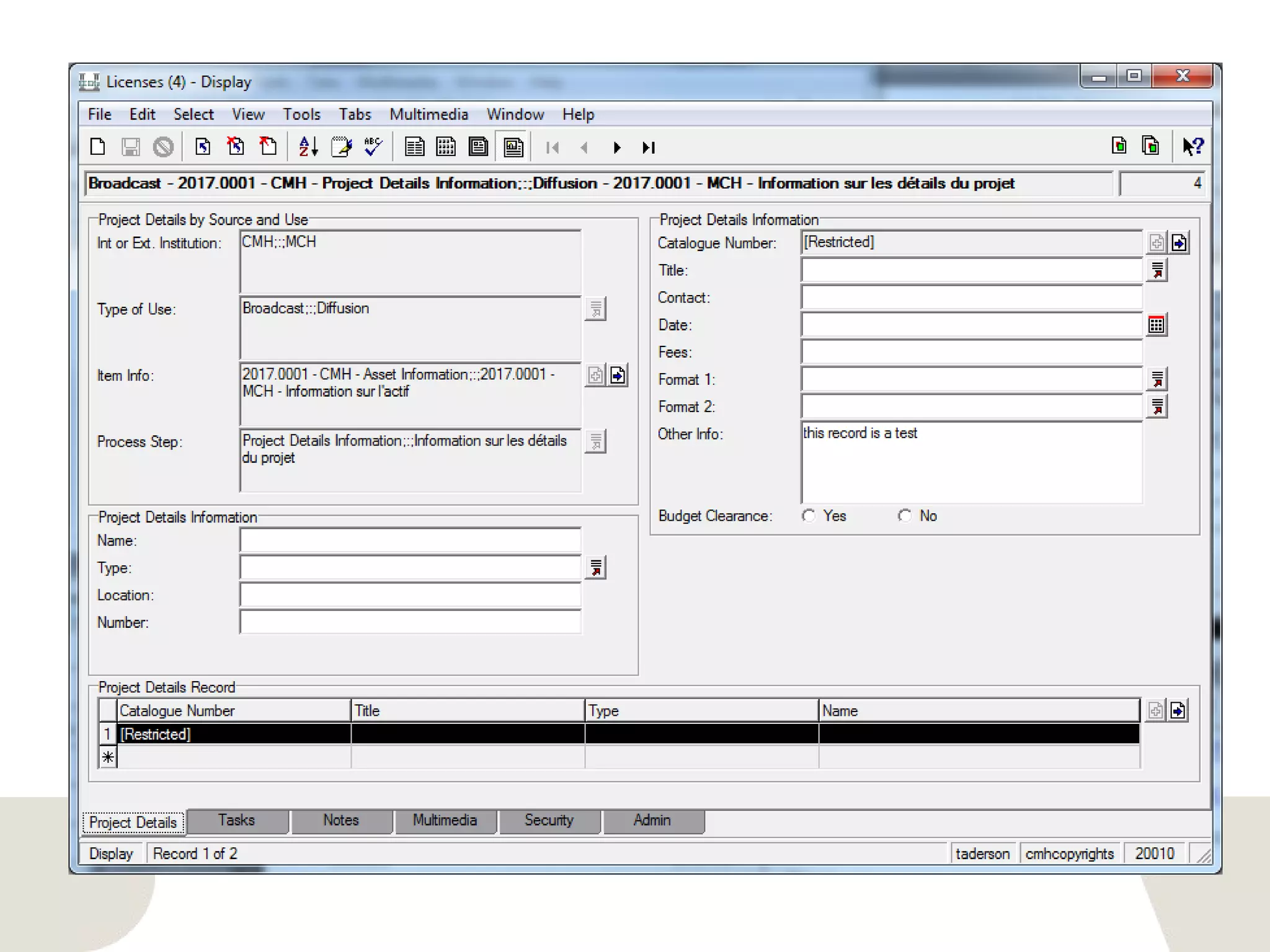Click the Name input field
1270x952 pixels.
[x=410, y=540]
